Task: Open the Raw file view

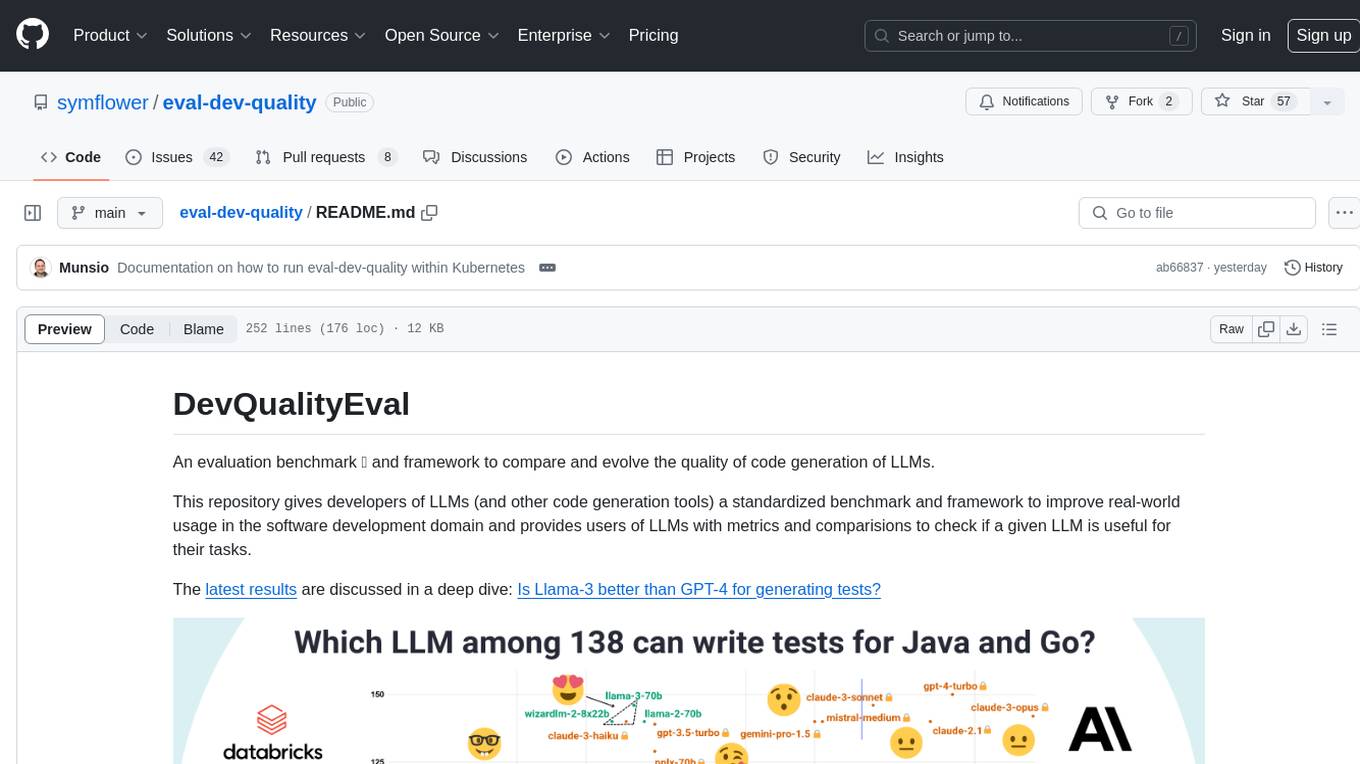Action: (x=1231, y=329)
